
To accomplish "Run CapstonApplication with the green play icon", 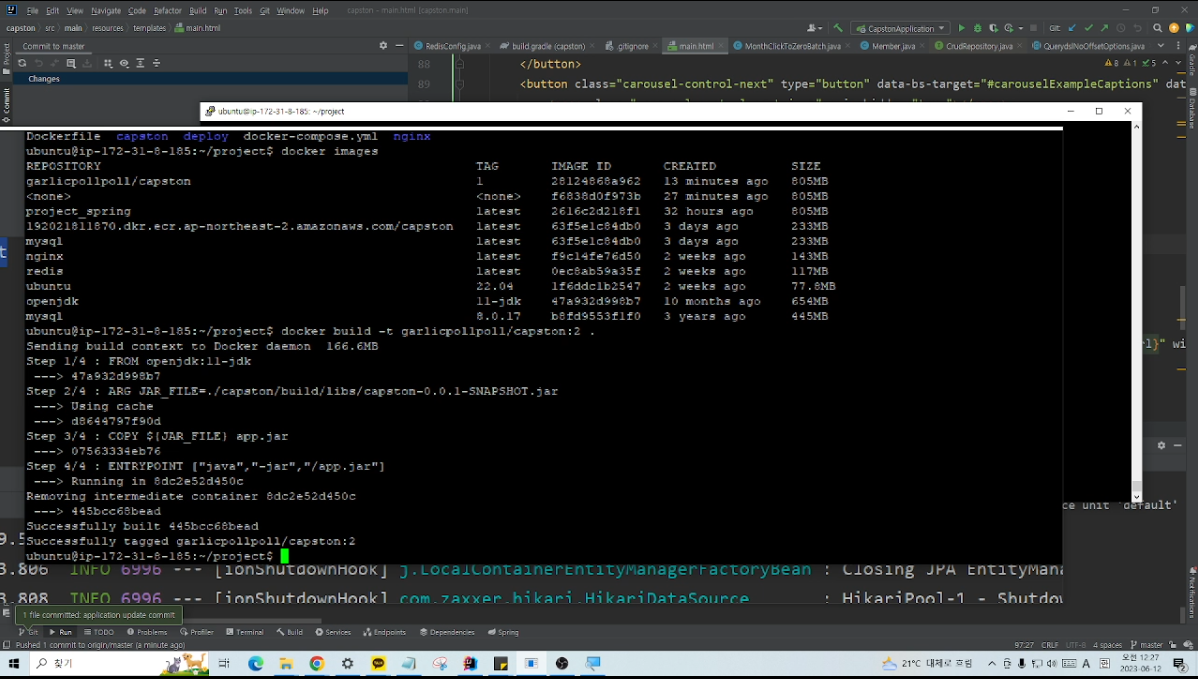I will [x=961, y=28].
